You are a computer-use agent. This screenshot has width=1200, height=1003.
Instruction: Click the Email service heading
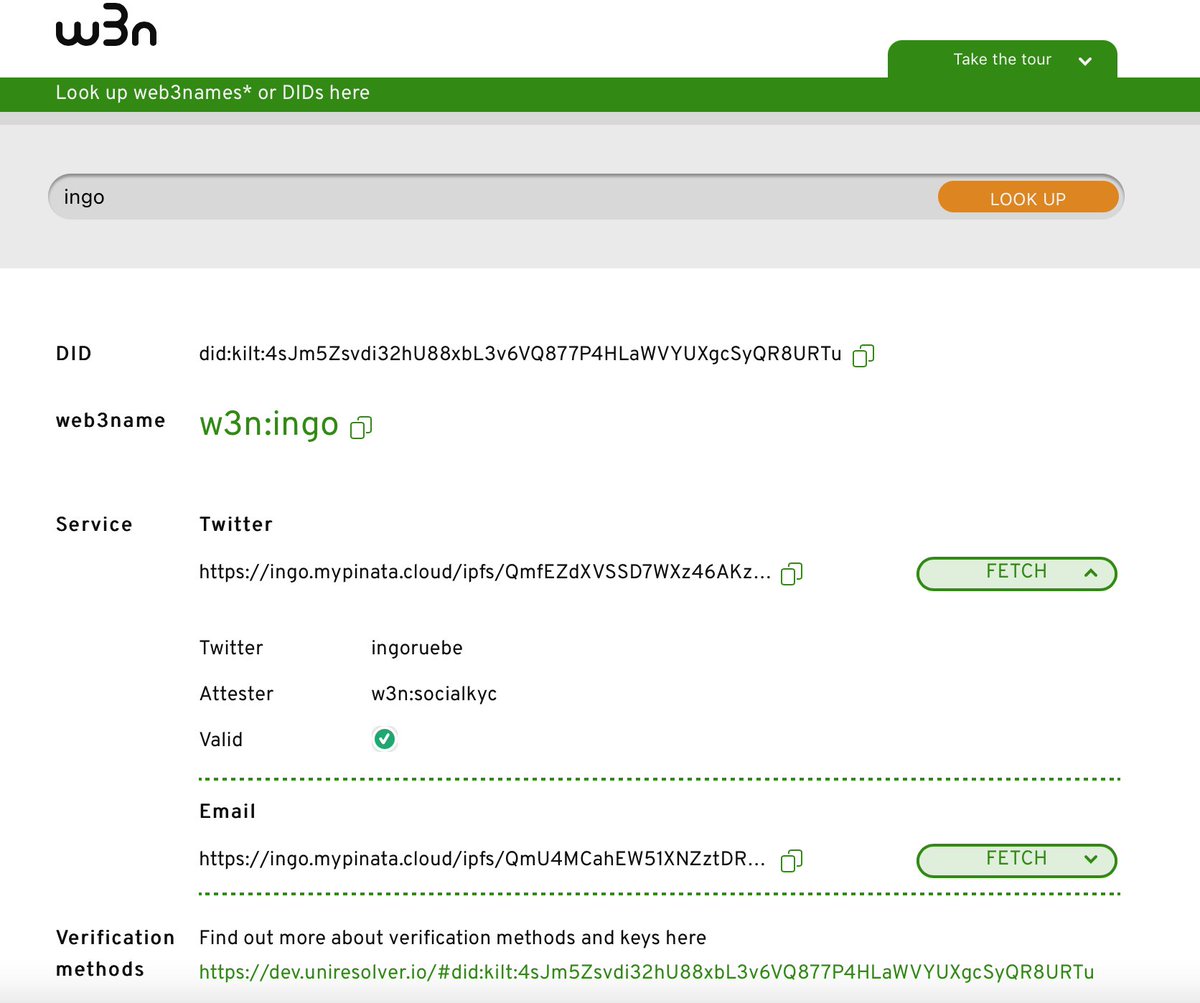coord(228,811)
